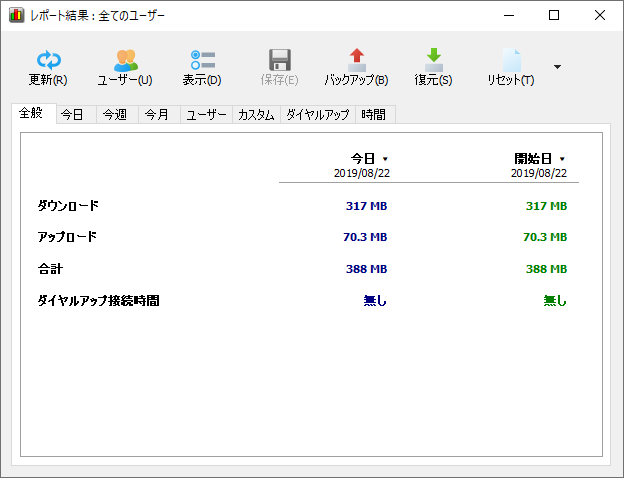624x478 pixels.
Task: Switch to the 今月 tab
Action: (157, 115)
